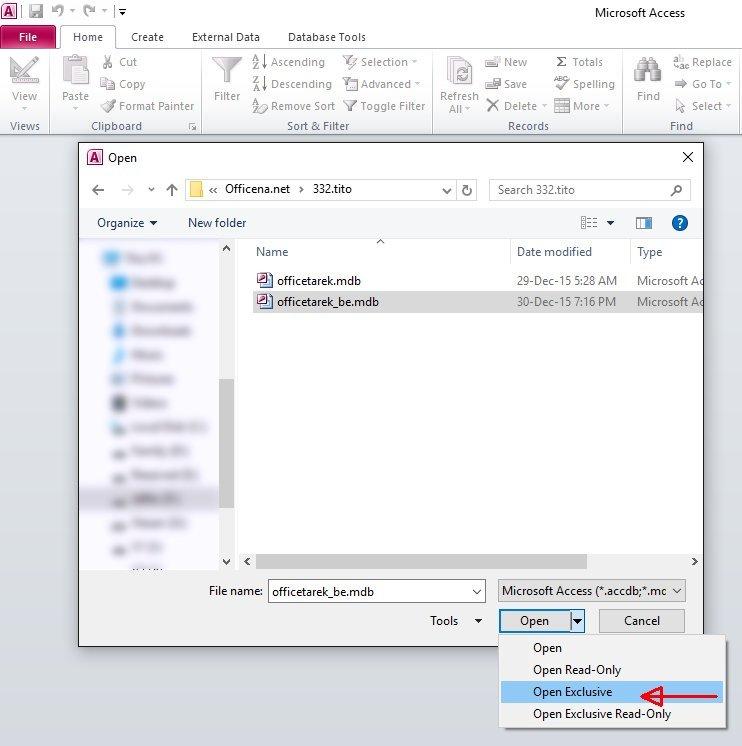Open the Clipboard group dialog launcher

192,127
